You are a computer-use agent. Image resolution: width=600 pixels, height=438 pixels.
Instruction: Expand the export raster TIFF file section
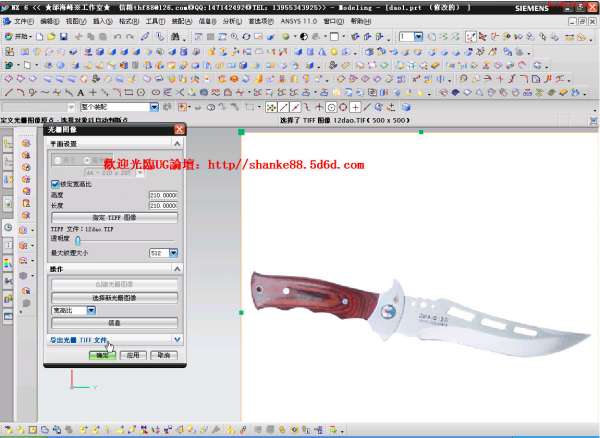point(177,340)
